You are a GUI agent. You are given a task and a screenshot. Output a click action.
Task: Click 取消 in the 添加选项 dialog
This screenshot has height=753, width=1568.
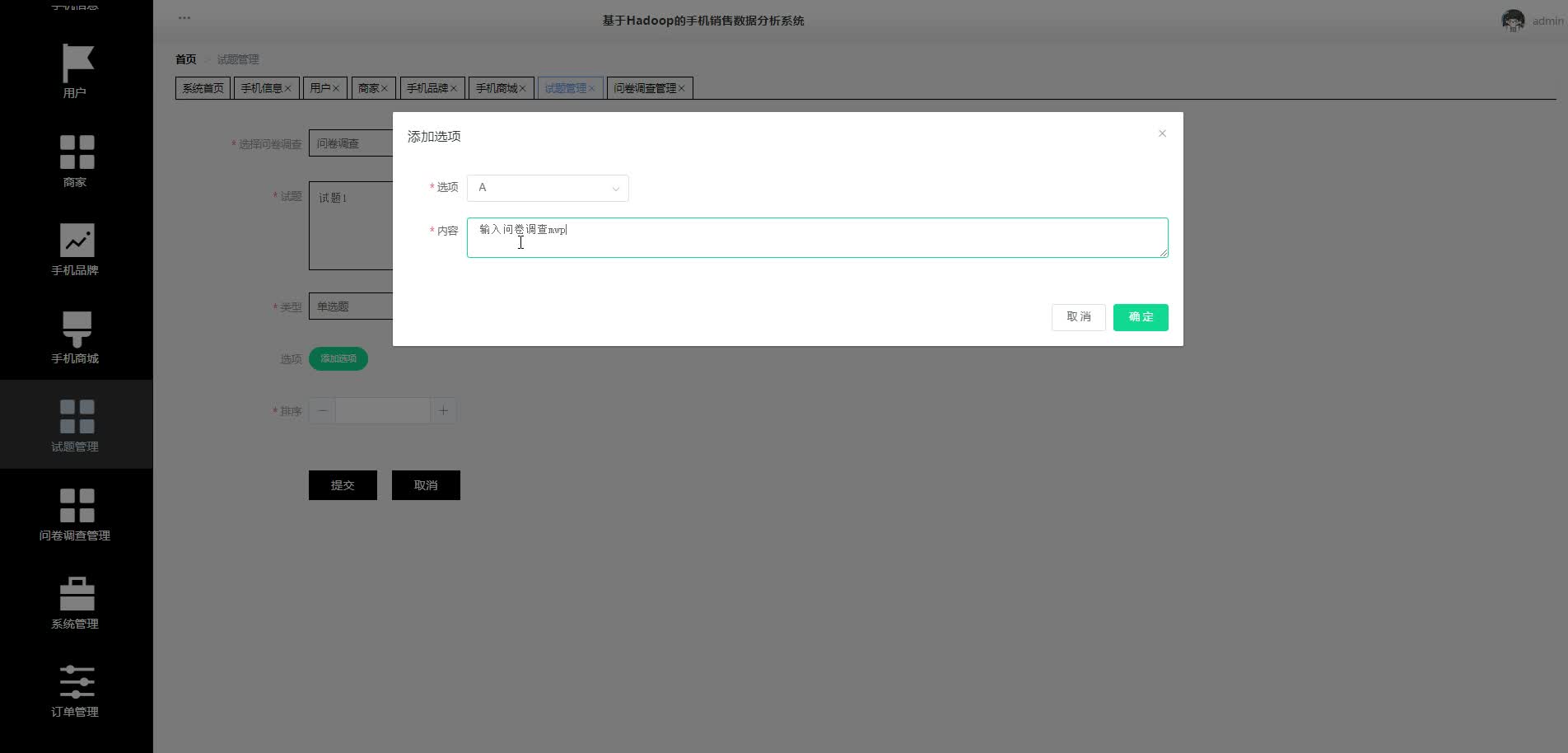pyautogui.click(x=1078, y=317)
